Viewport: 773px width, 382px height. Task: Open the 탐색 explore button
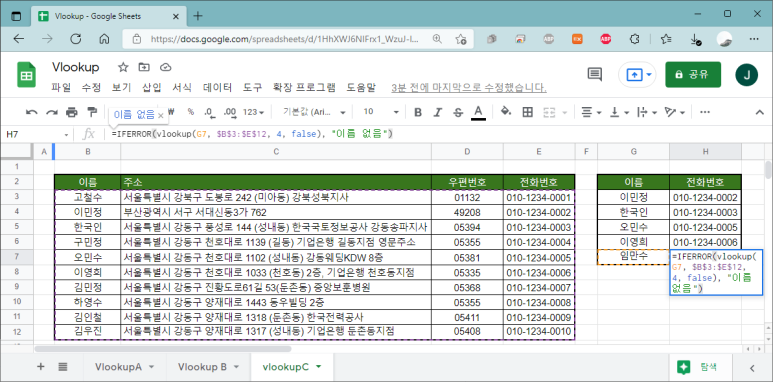(700, 367)
